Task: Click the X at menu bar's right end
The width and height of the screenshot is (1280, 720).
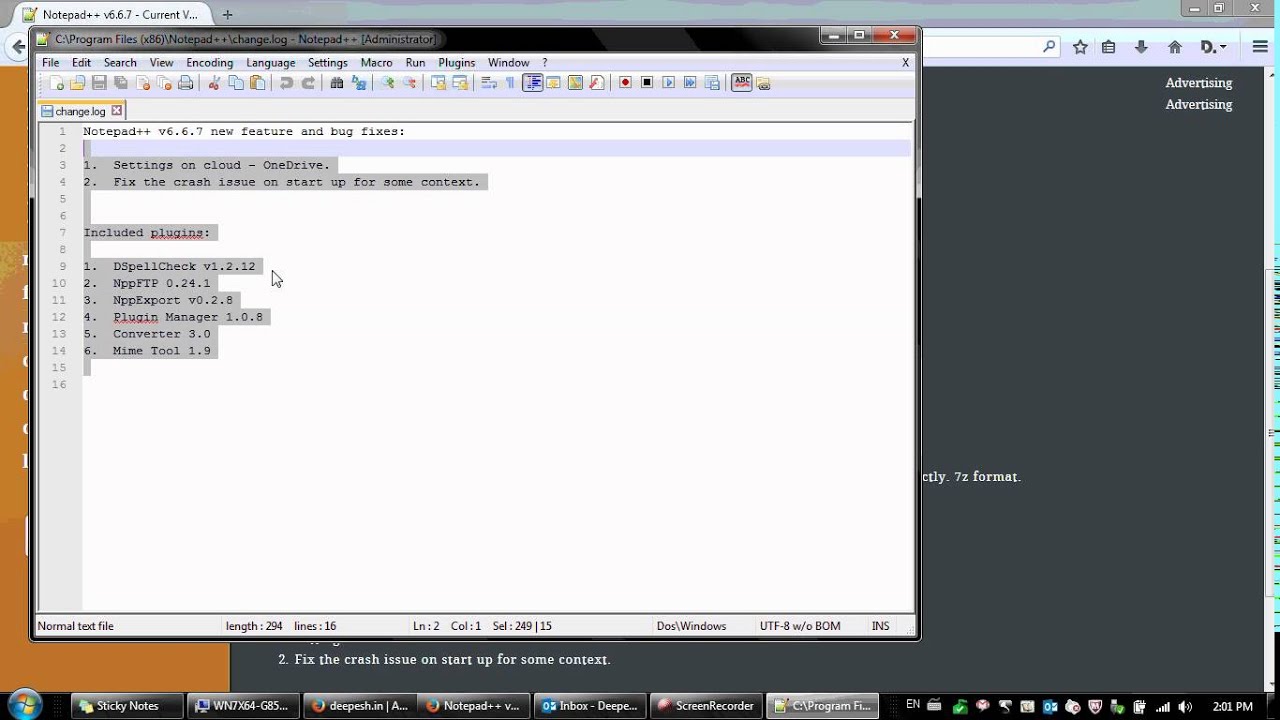Action: click(x=905, y=62)
